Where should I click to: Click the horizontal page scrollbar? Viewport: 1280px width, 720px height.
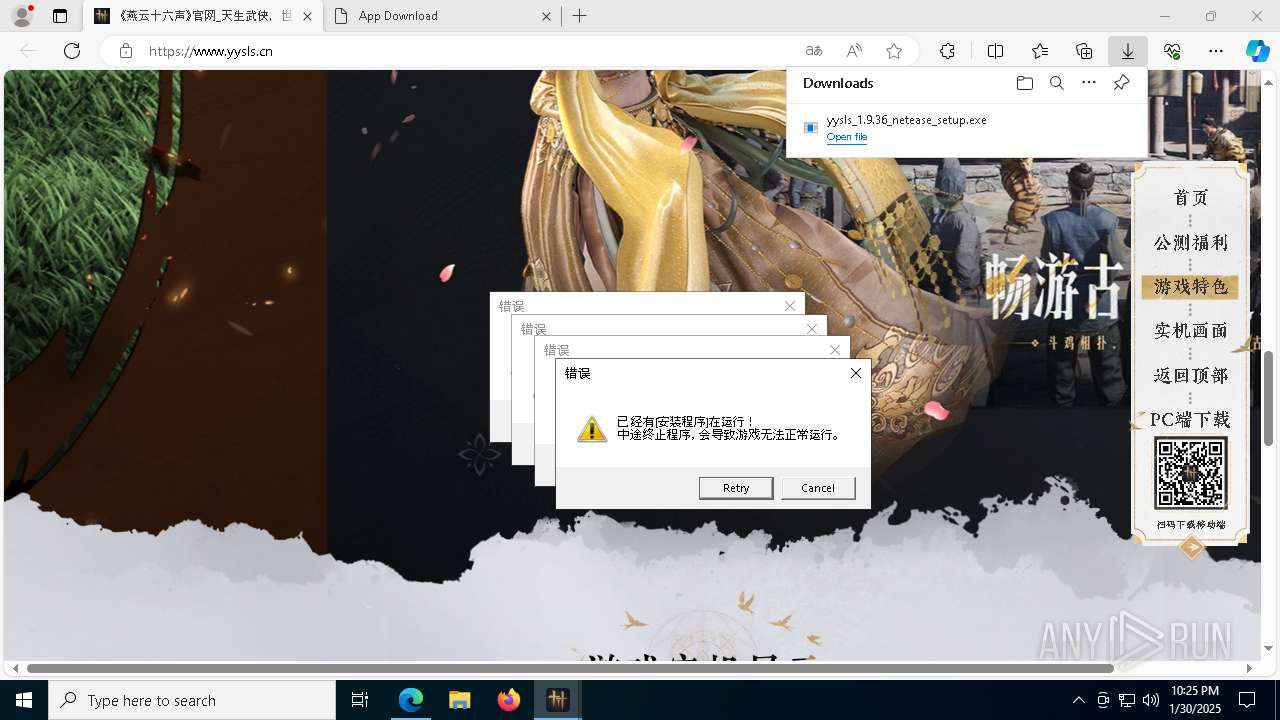coord(570,668)
